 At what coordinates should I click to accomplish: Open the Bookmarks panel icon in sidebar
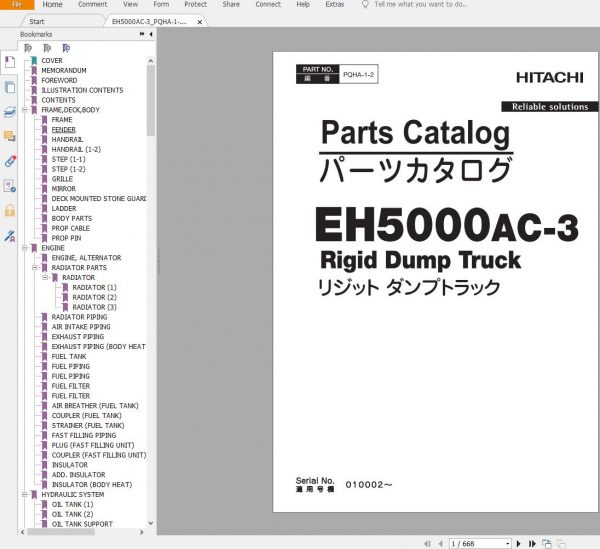(10, 62)
